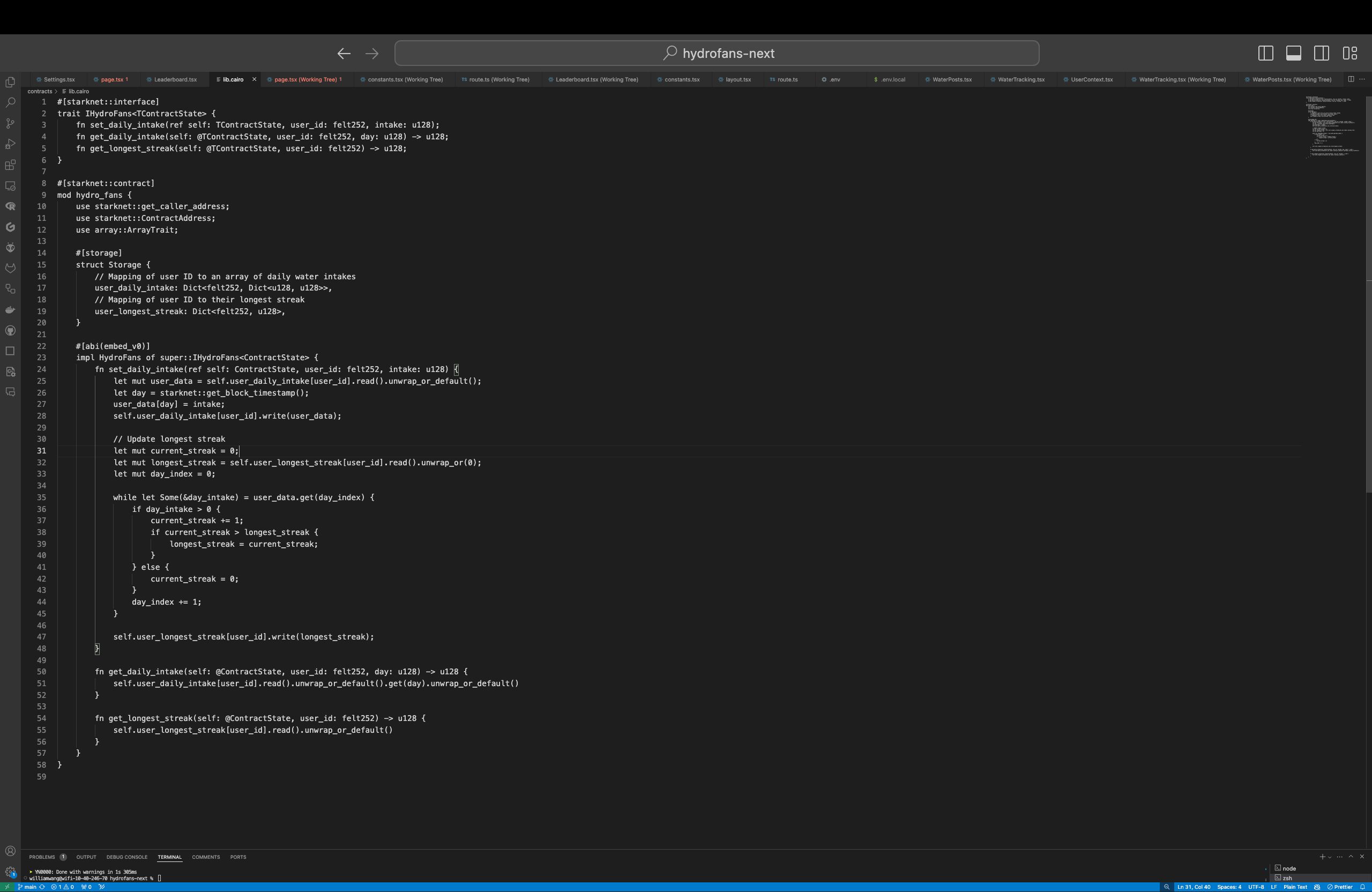The height and width of the screenshot is (892, 1372).
Task: Open the DEBUG CONSOLE tab
Action: click(x=127, y=857)
